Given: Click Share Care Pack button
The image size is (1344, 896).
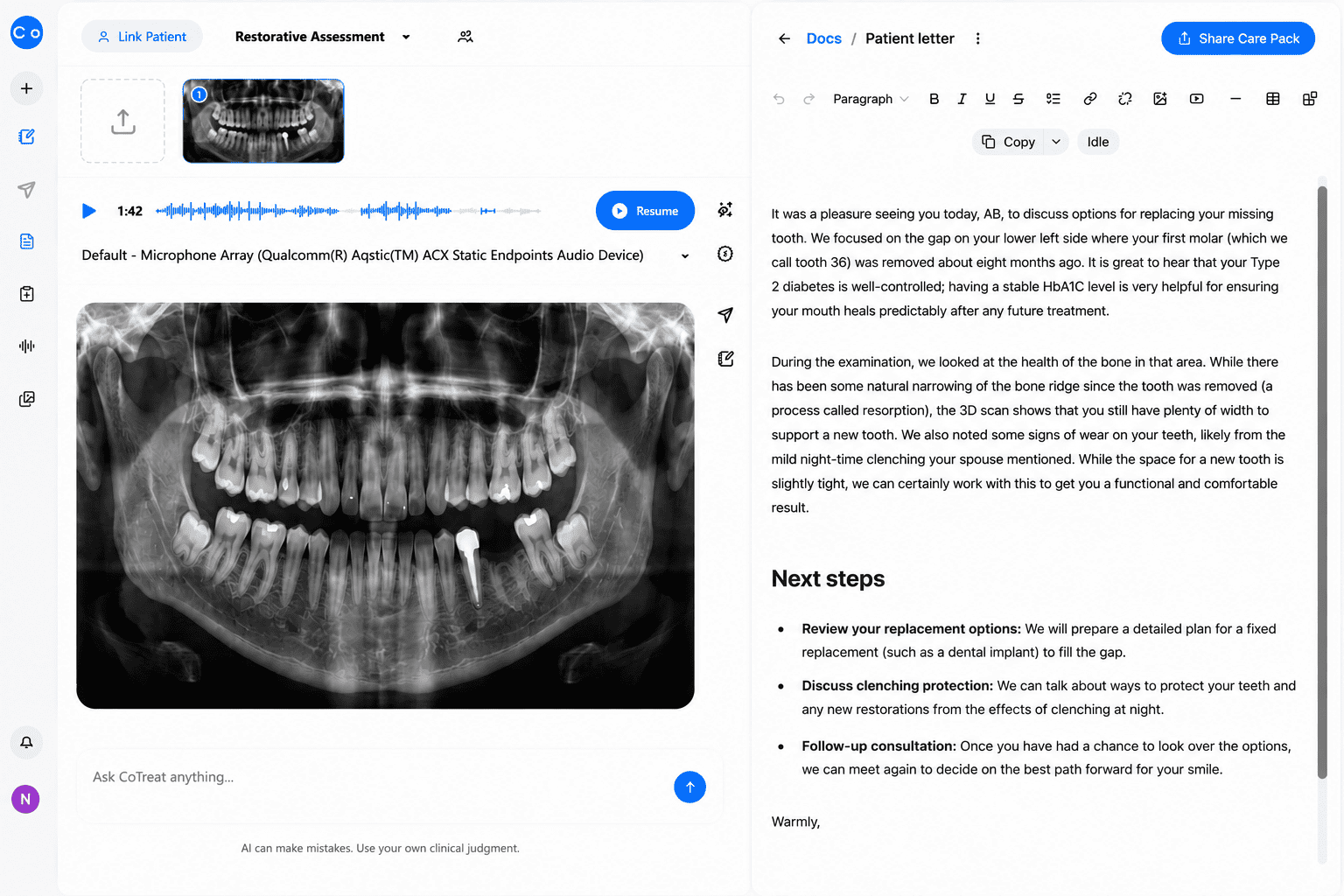Looking at the screenshot, I should [x=1238, y=38].
